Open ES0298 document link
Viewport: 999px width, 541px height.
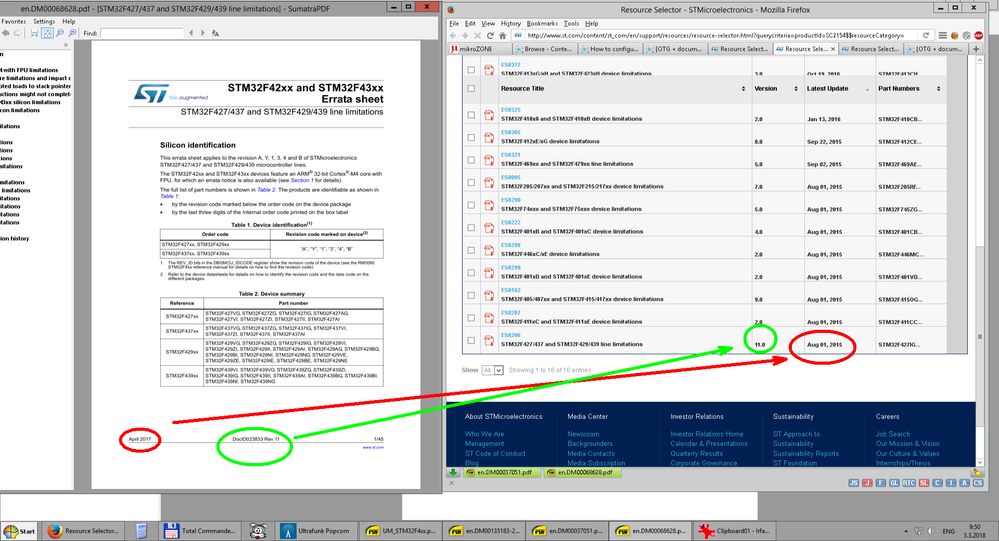click(x=510, y=245)
